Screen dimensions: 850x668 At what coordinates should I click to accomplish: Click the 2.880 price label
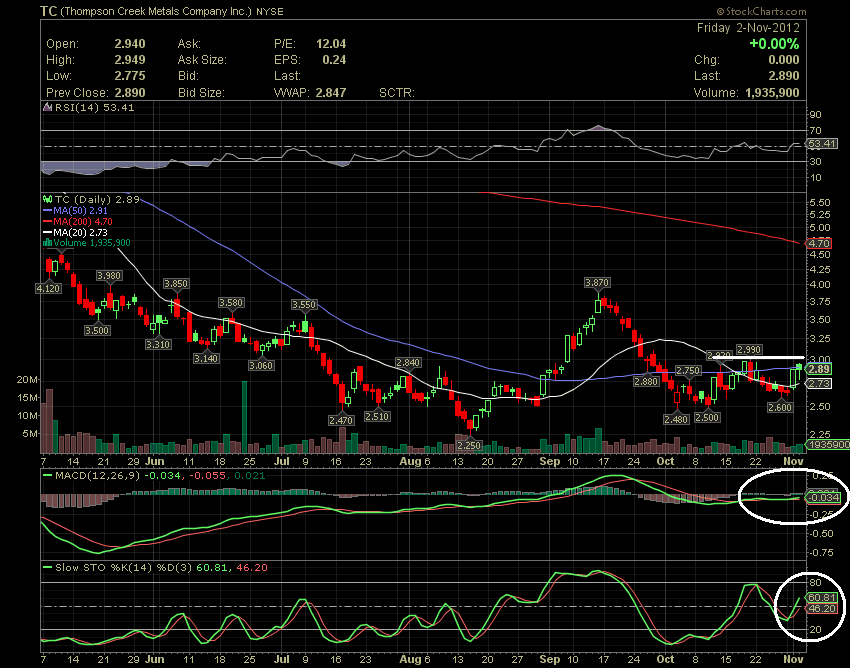646,382
